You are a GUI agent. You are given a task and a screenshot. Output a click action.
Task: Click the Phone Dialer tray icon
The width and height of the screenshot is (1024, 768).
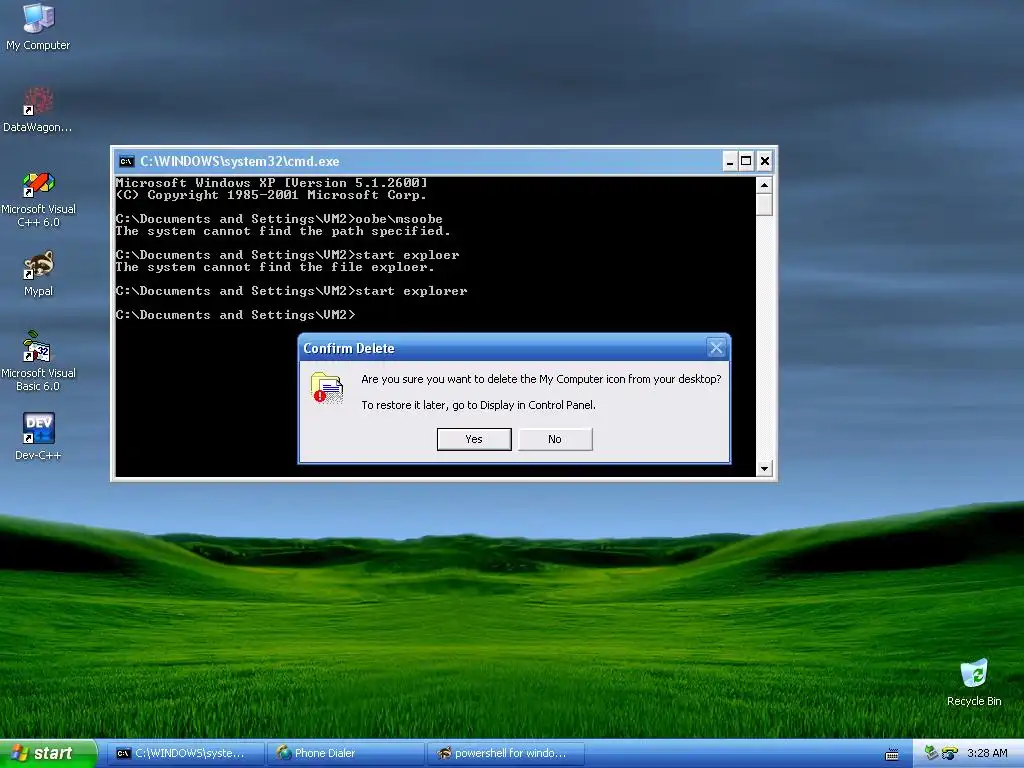click(x=949, y=754)
